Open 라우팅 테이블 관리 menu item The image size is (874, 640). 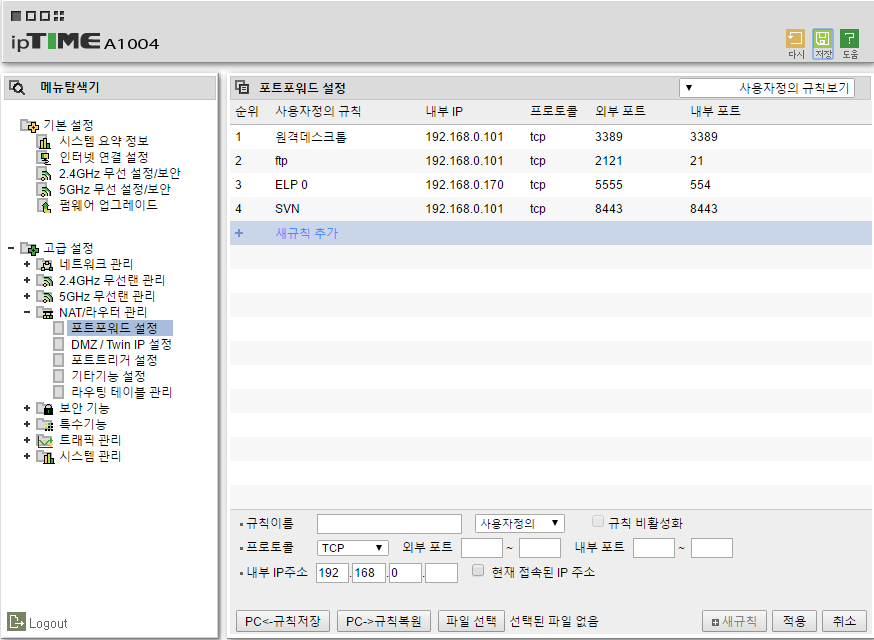[122, 392]
